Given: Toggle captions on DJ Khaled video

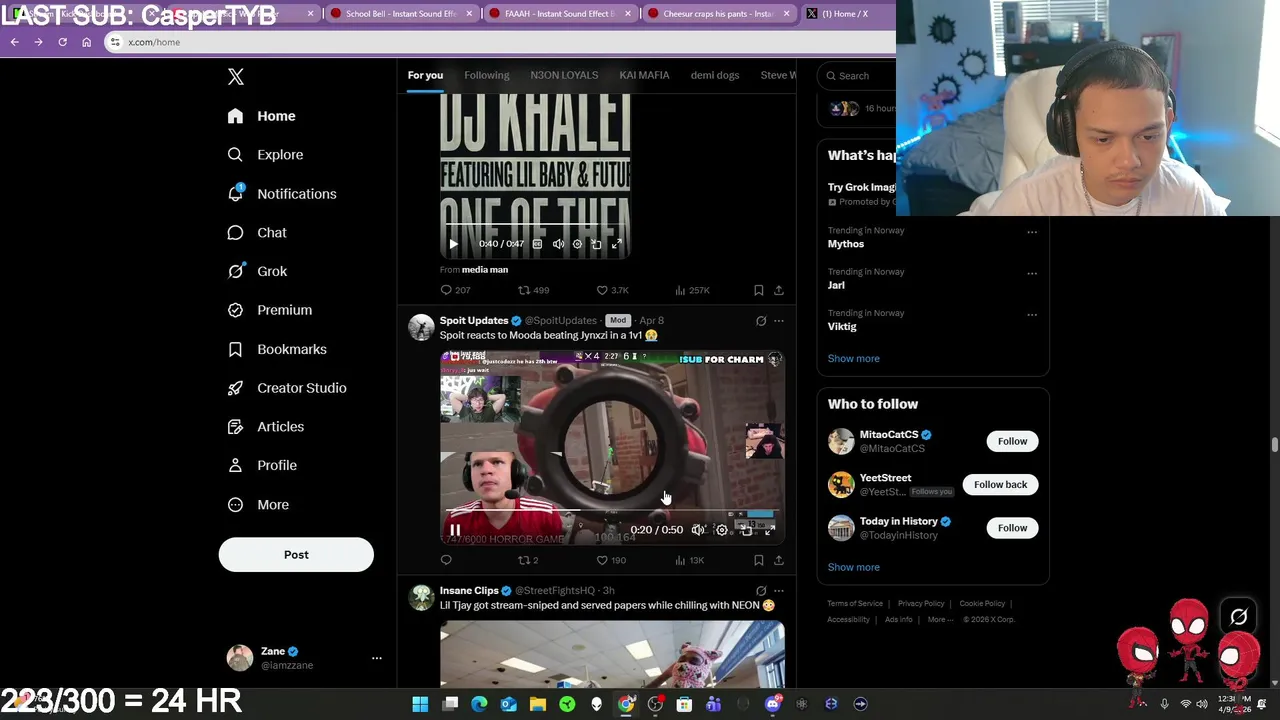Looking at the screenshot, I should (537, 244).
